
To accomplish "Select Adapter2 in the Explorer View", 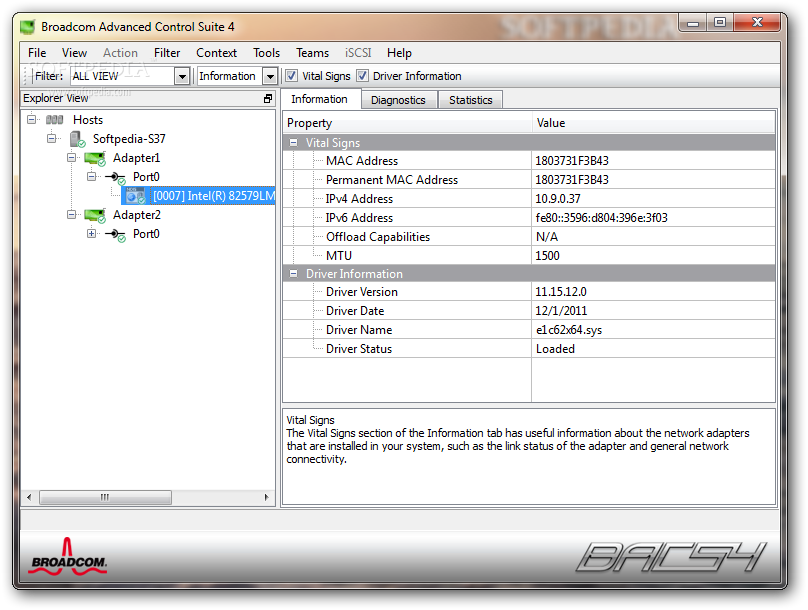I will 137,215.
